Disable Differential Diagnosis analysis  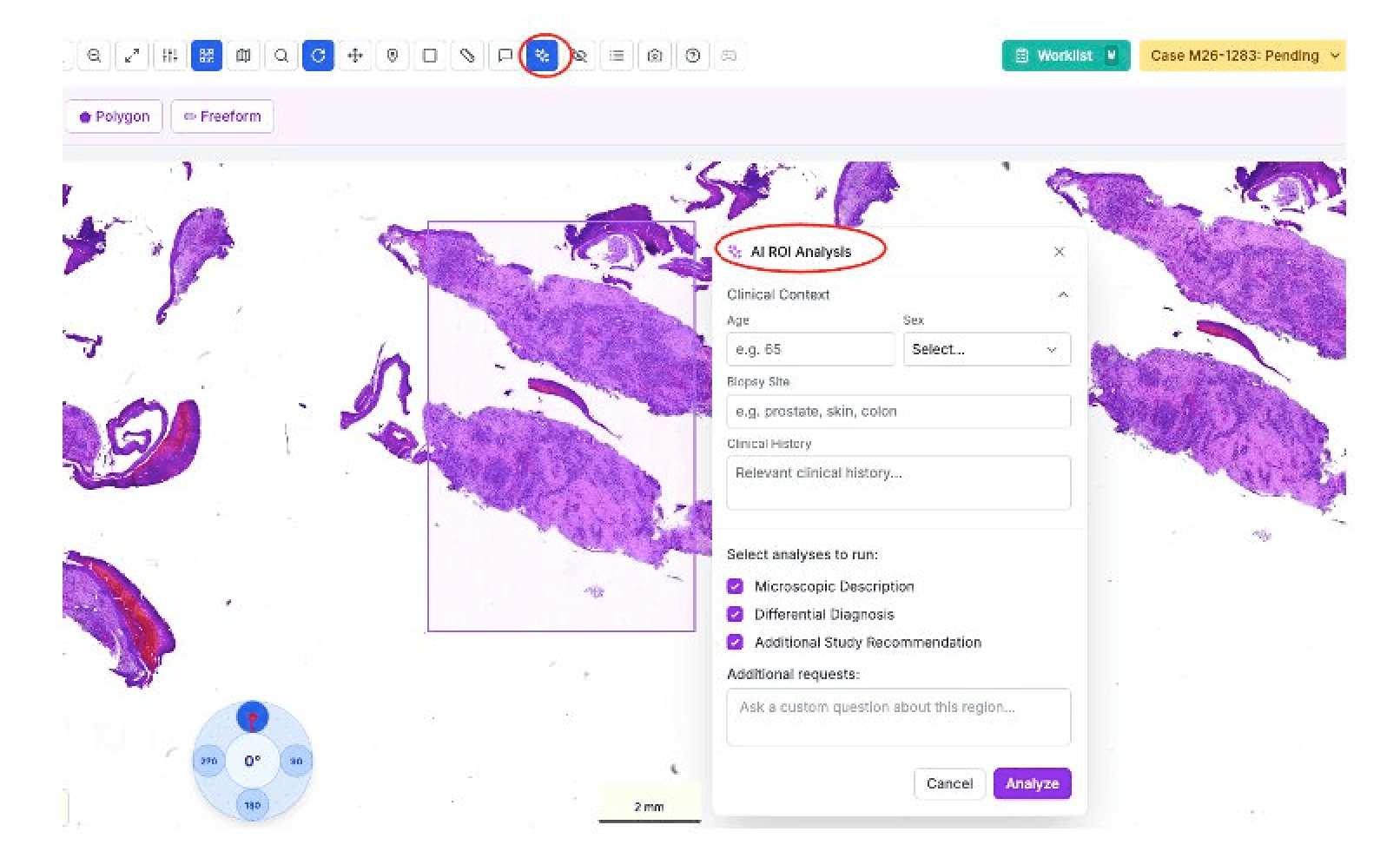[x=736, y=614]
